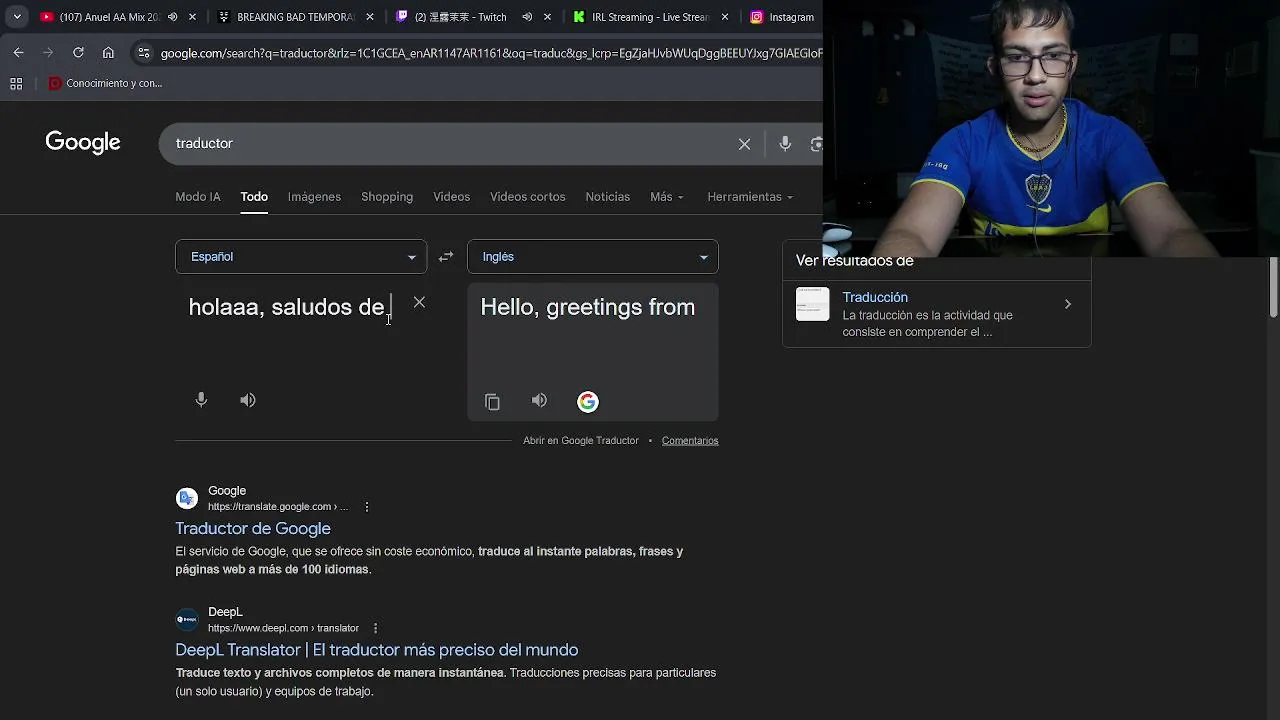
Task: Click the page vertical scrollbar
Action: (1274, 288)
